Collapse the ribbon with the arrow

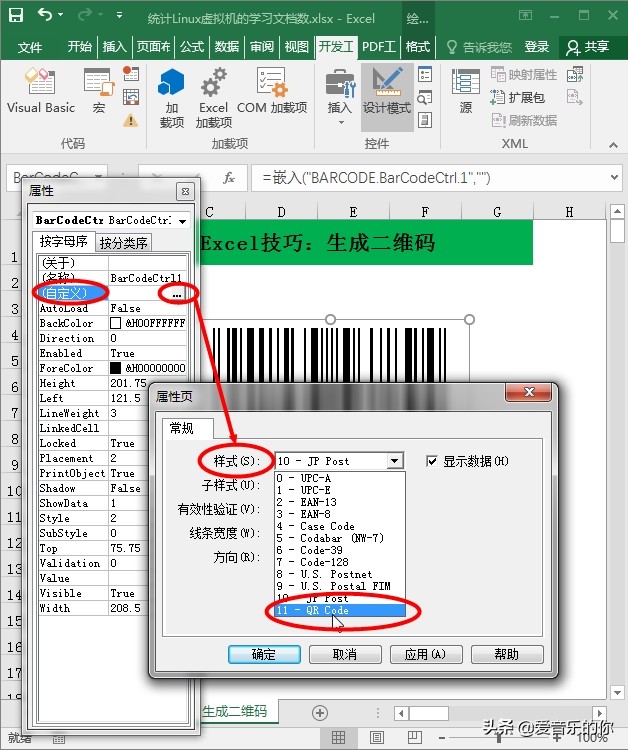(x=613, y=145)
